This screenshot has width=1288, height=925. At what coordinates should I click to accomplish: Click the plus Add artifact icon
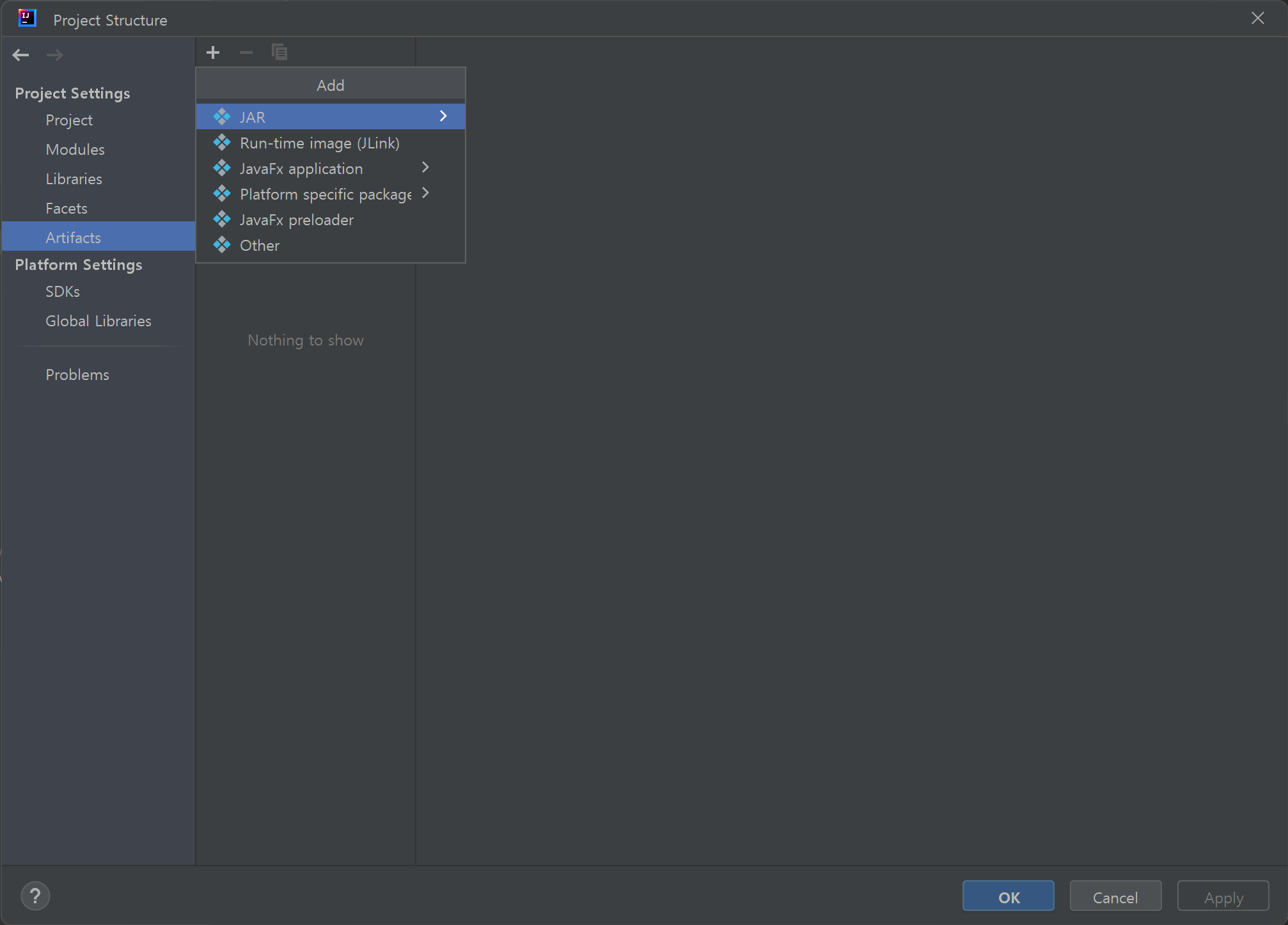[213, 52]
